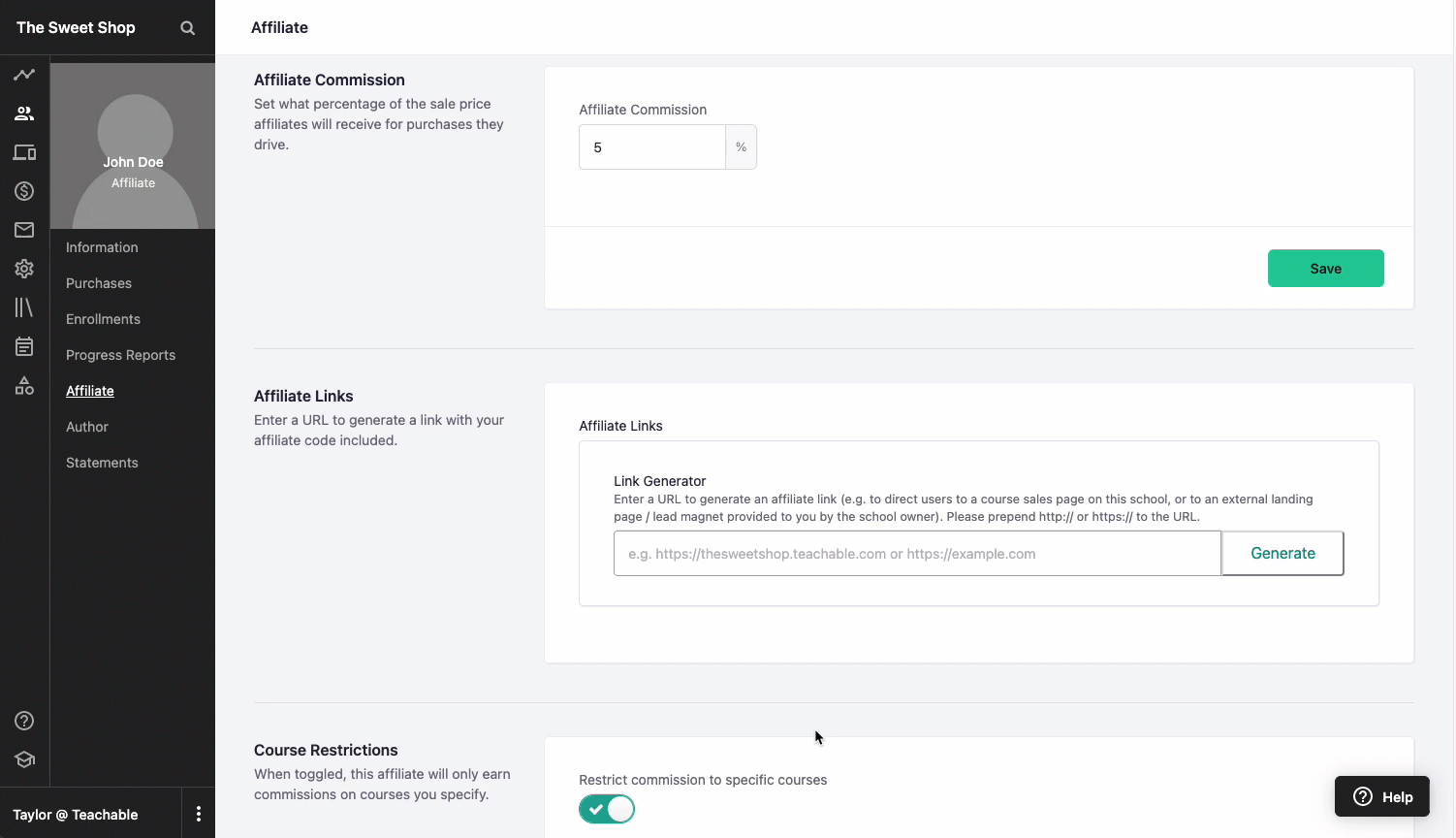The width and height of the screenshot is (1456, 838).
Task: Click the Affiliate Commission section heading
Action: pyautogui.click(x=330, y=80)
